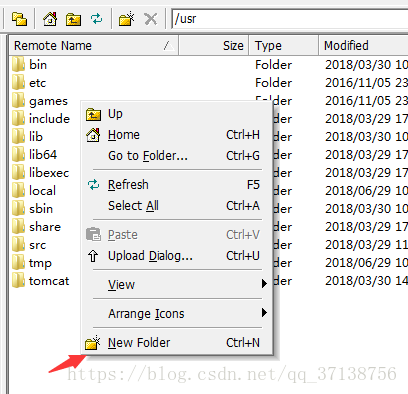Click the Folder type of bin row

pyautogui.click(x=274, y=65)
